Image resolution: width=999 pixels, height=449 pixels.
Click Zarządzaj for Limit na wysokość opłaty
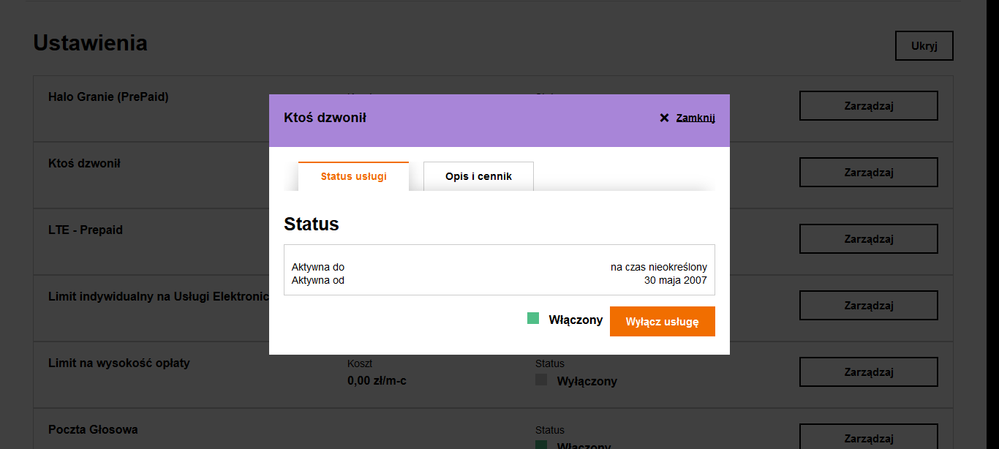pyautogui.click(x=868, y=372)
